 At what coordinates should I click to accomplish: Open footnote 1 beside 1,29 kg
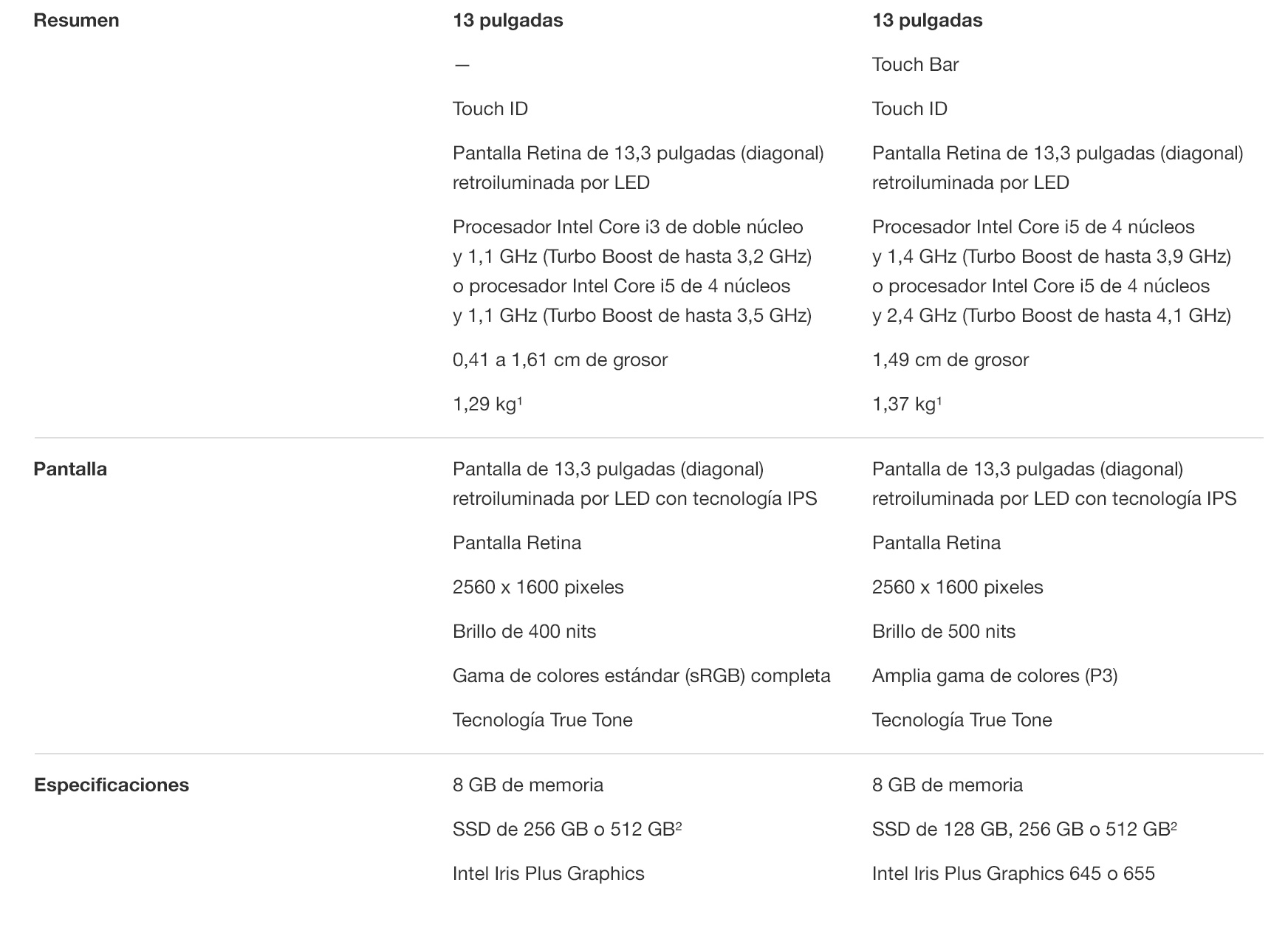[520, 399]
